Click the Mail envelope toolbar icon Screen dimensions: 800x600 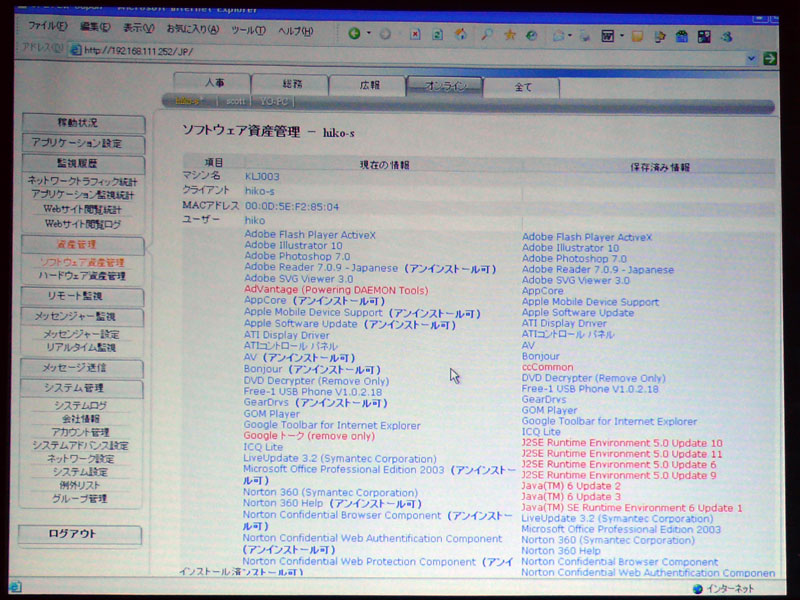(x=558, y=36)
